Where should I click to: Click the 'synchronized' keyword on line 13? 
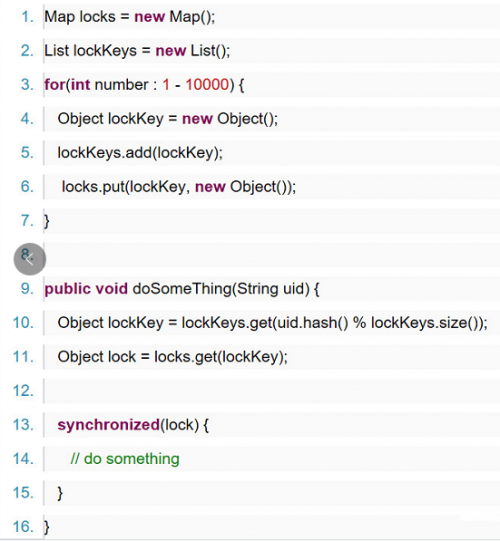(x=108, y=425)
